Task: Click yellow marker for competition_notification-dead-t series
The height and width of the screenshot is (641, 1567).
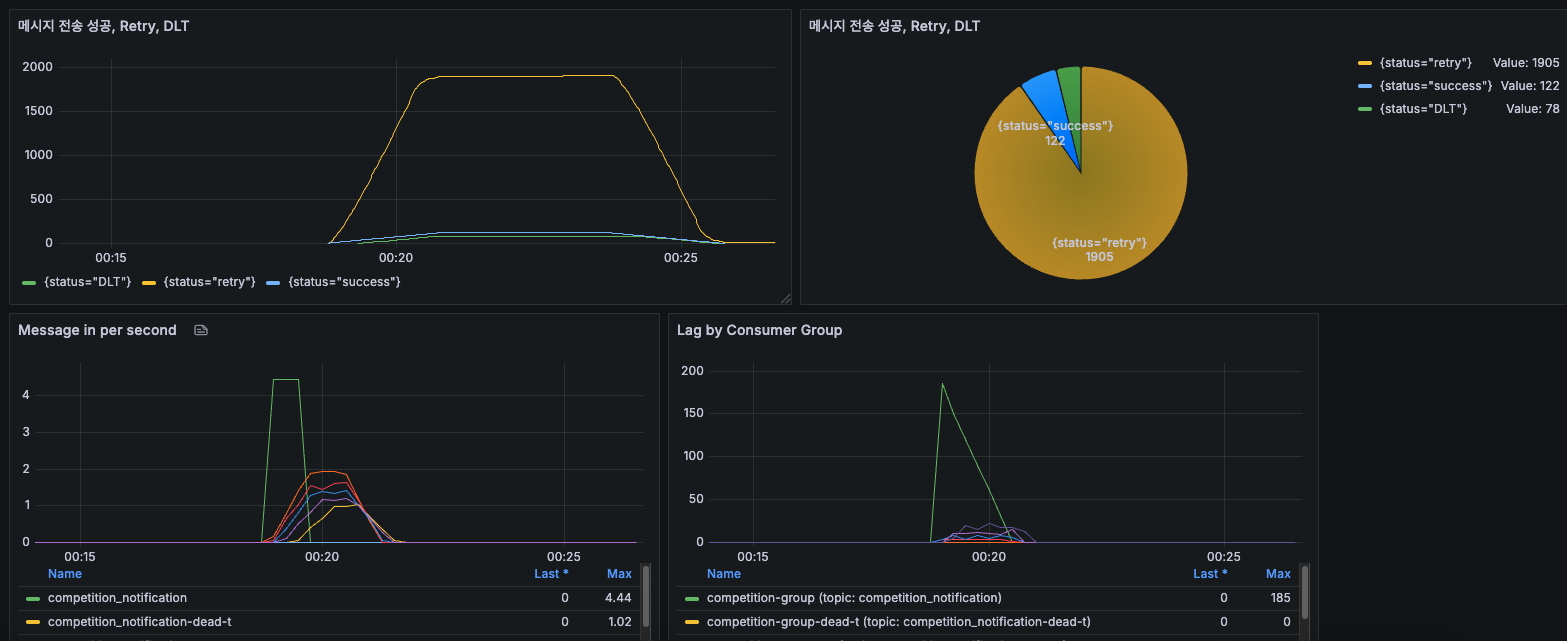Action: 33,622
